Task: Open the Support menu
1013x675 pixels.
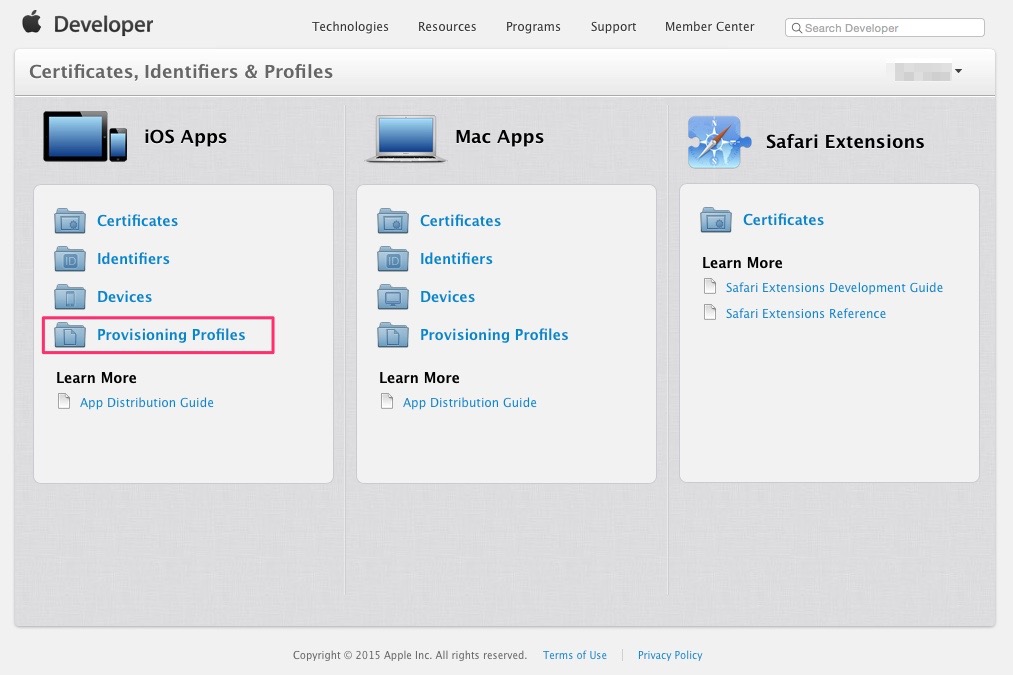Action: [x=613, y=26]
